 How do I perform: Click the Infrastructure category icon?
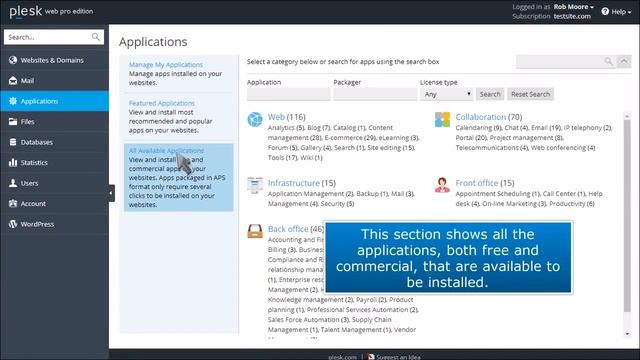coord(255,185)
